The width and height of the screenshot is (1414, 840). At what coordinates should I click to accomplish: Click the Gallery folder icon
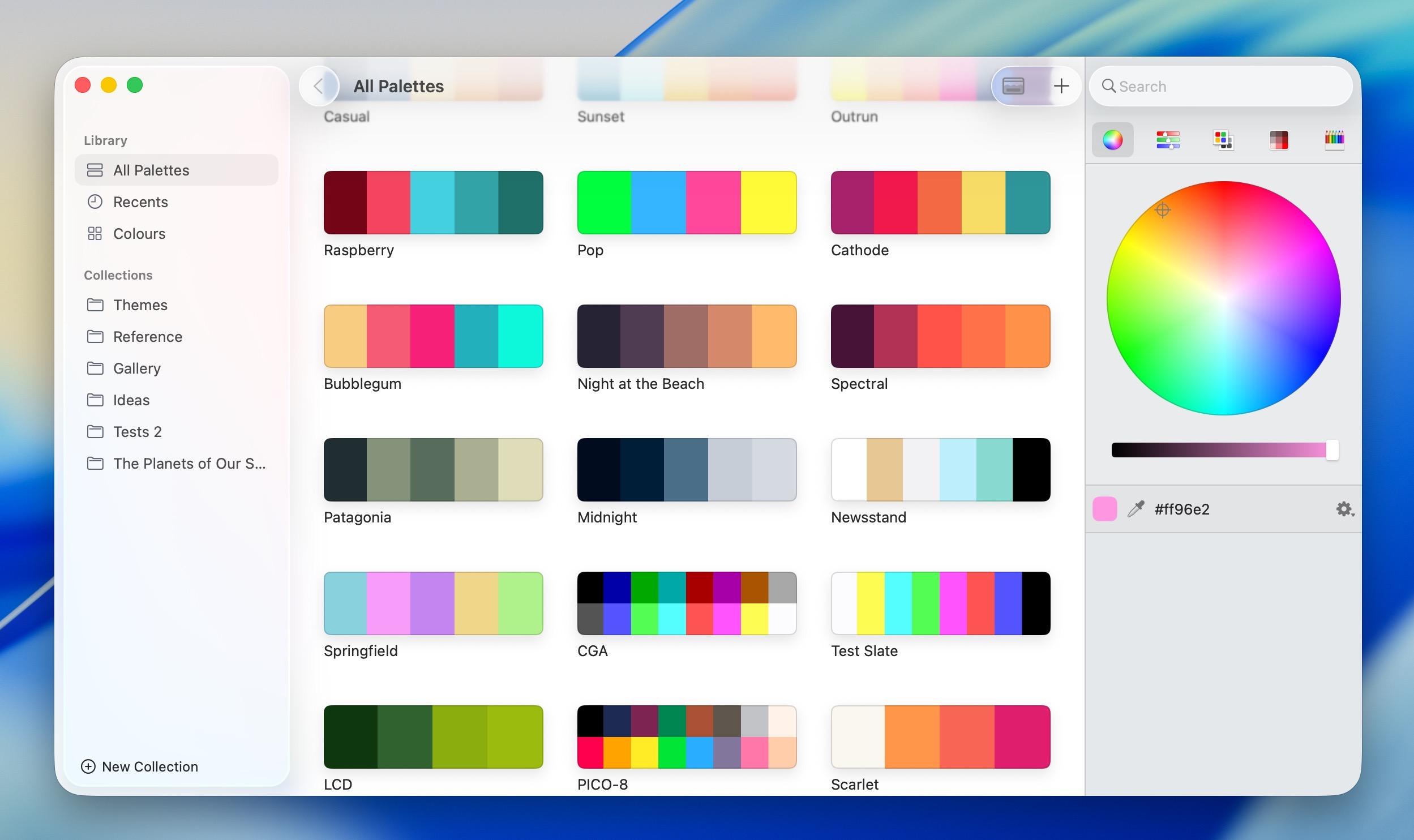(x=95, y=368)
